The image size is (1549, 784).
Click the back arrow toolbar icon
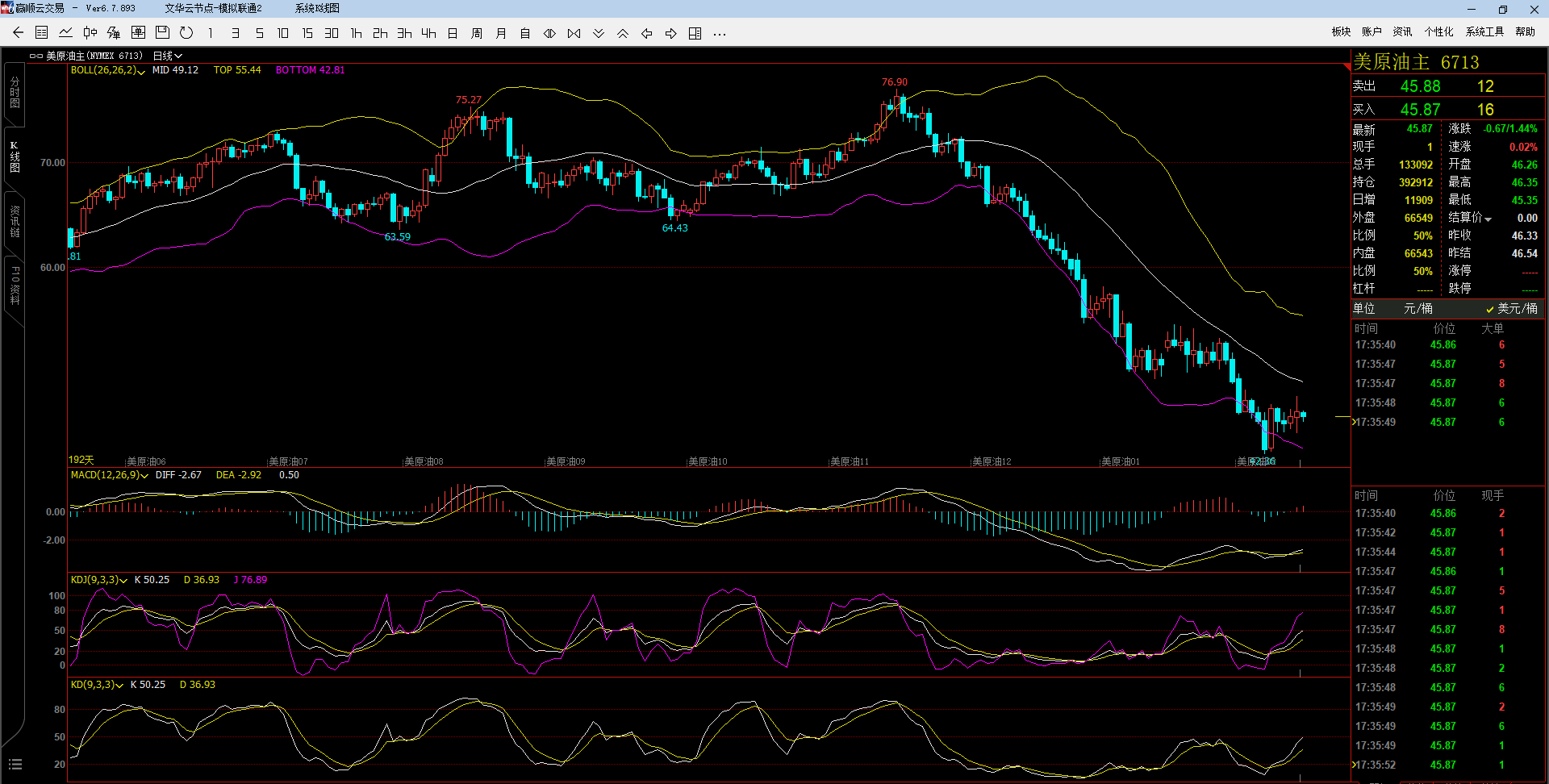coord(18,33)
